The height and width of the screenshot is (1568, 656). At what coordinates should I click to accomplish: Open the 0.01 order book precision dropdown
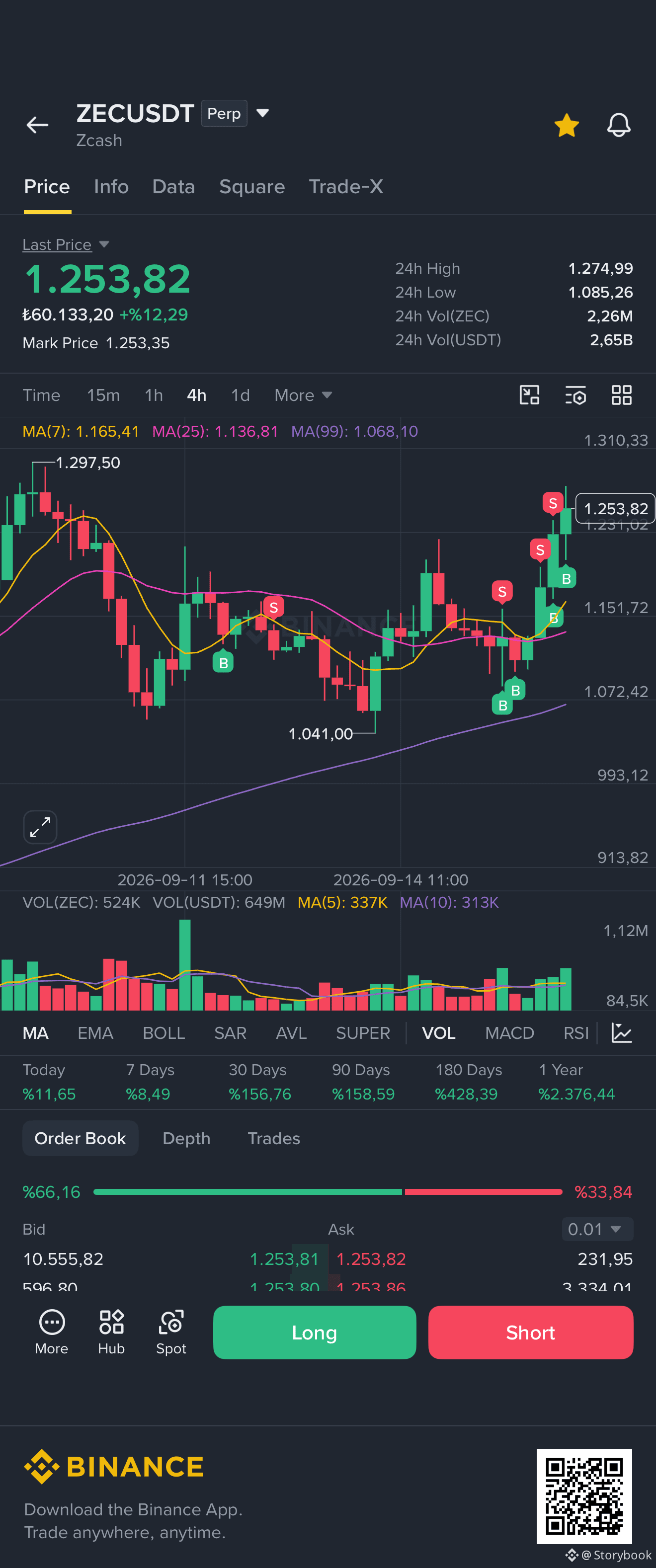(597, 1229)
